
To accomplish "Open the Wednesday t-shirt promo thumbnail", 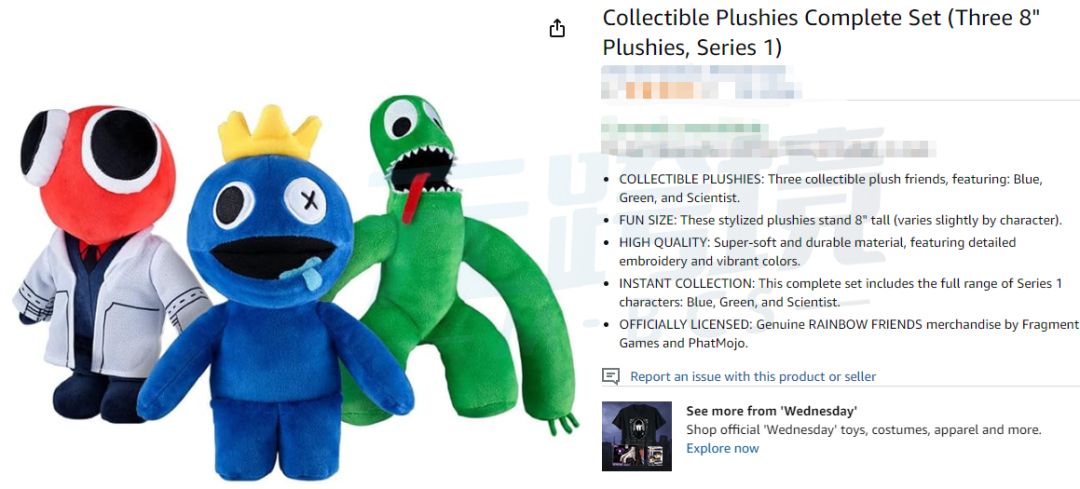I will point(636,436).
